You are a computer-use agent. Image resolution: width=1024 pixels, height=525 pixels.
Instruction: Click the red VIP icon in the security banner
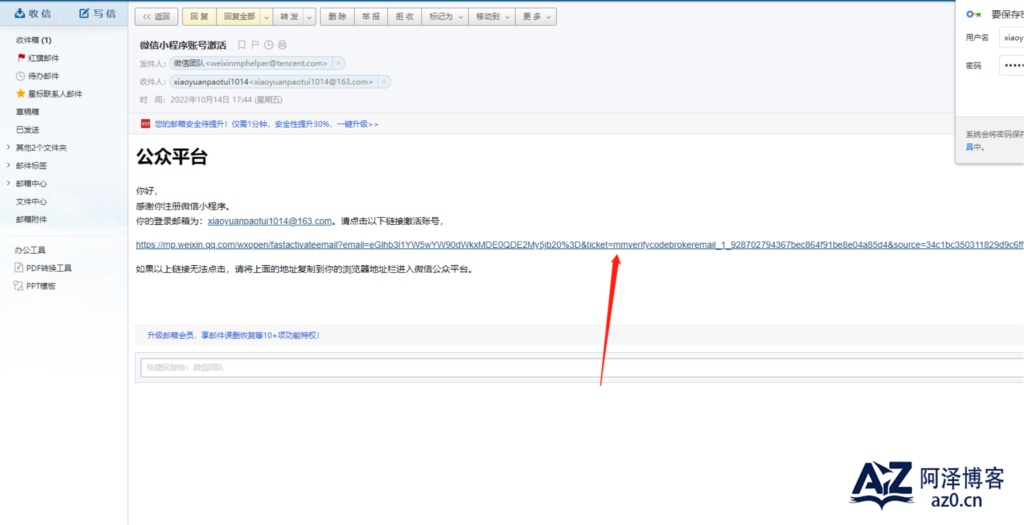pyautogui.click(x=146, y=123)
